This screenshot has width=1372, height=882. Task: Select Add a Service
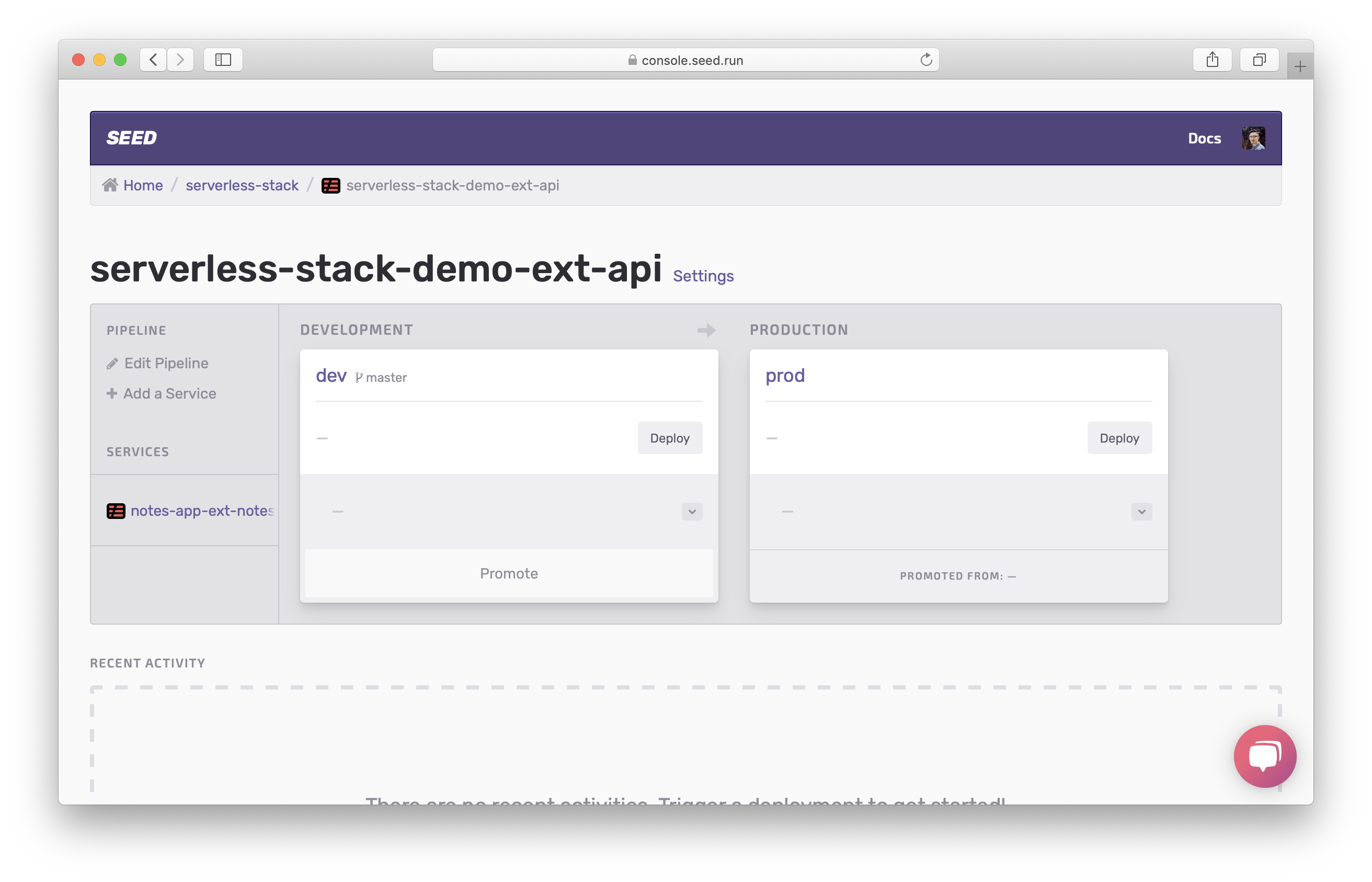pos(169,393)
